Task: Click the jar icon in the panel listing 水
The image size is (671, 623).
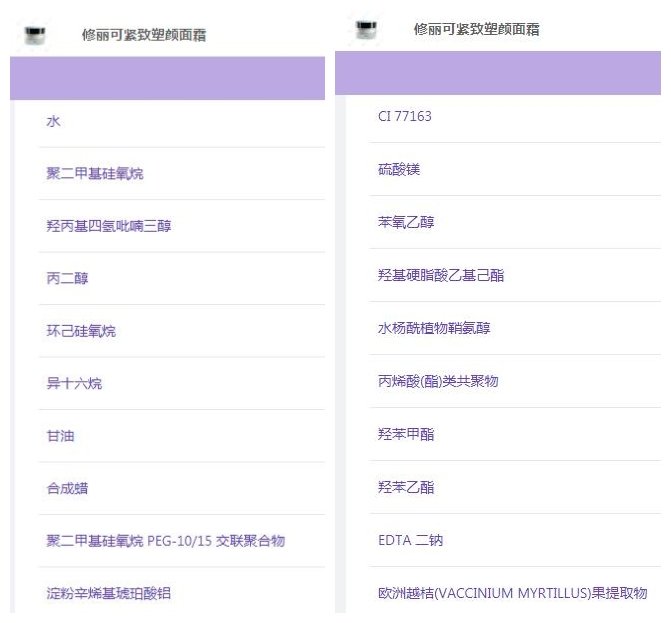Action: 35,36
